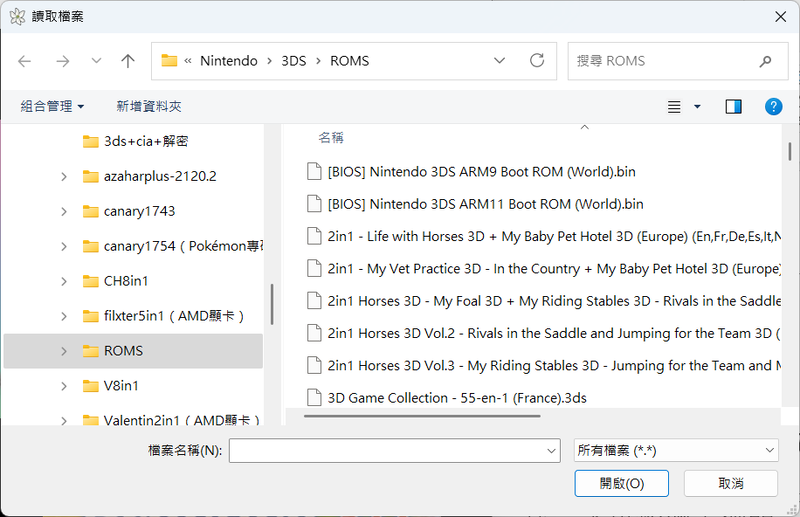Image resolution: width=800 pixels, height=517 pixels.
Task: Click the 開啟(O) button
Action: tap(621, 483)
